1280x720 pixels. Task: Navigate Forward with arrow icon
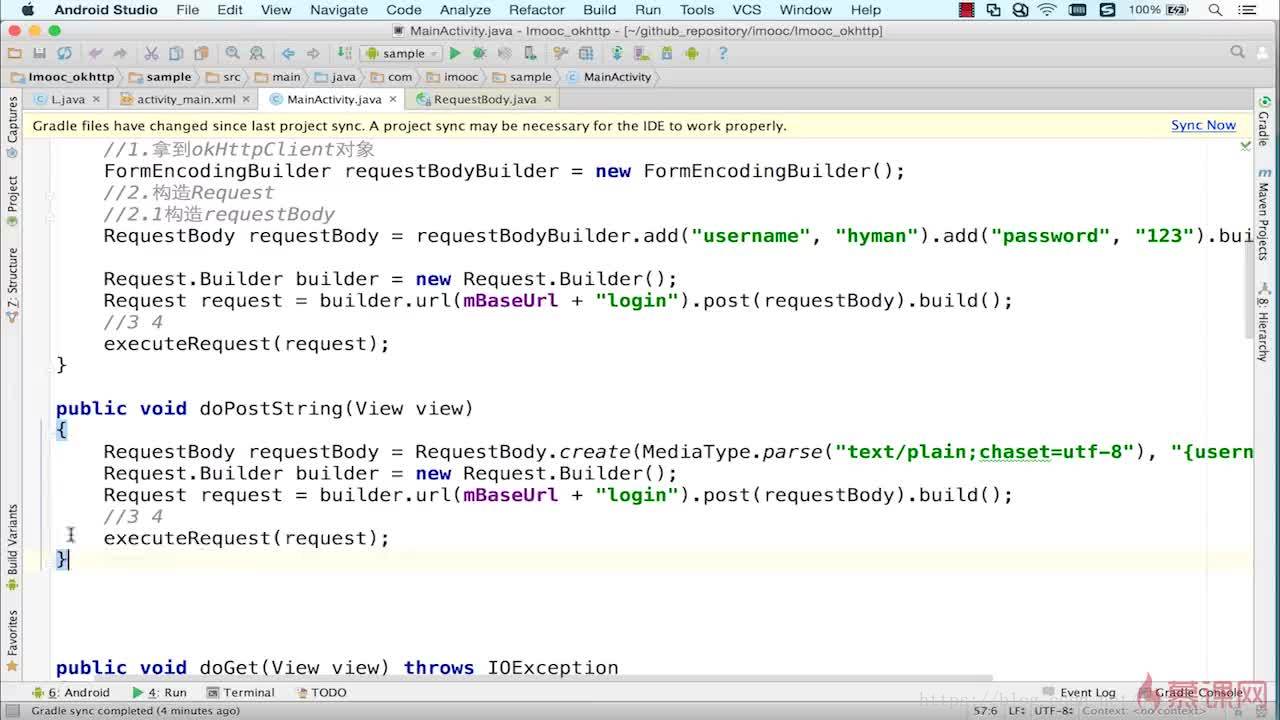pos(313,53)
